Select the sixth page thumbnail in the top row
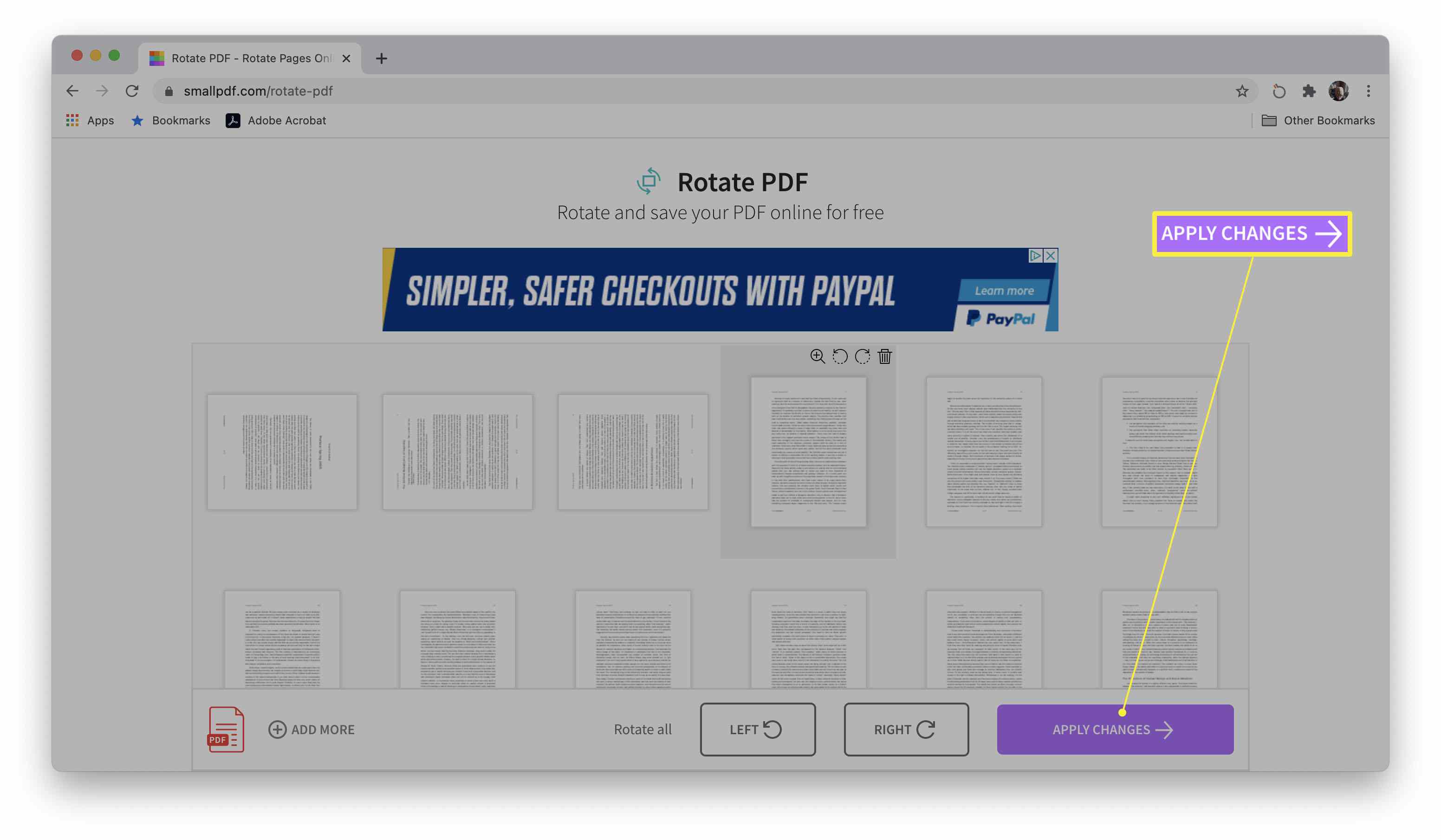 pos(1160,452)
